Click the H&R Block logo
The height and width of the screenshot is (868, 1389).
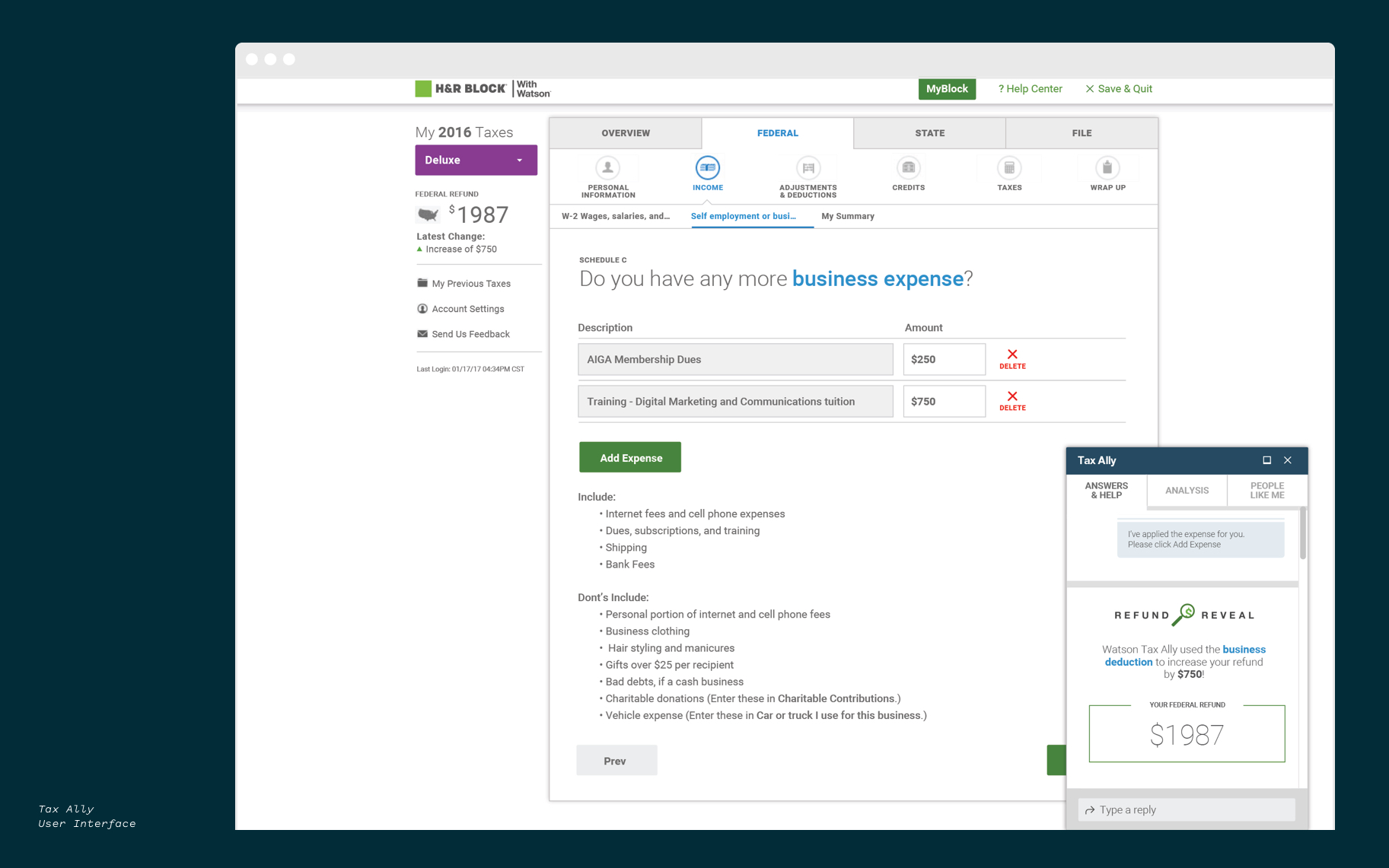tap(483, 89)
